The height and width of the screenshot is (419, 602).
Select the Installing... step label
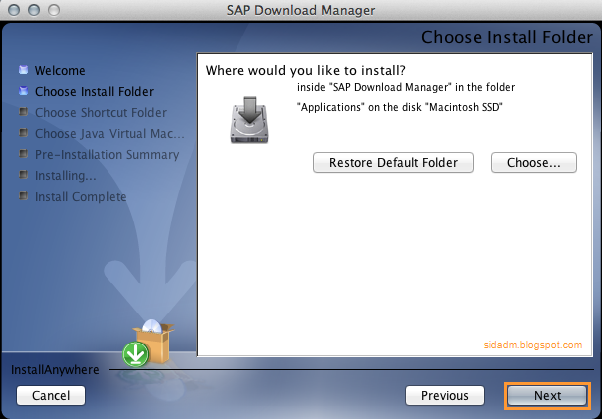pyautogui.click(x=66, y=176)
